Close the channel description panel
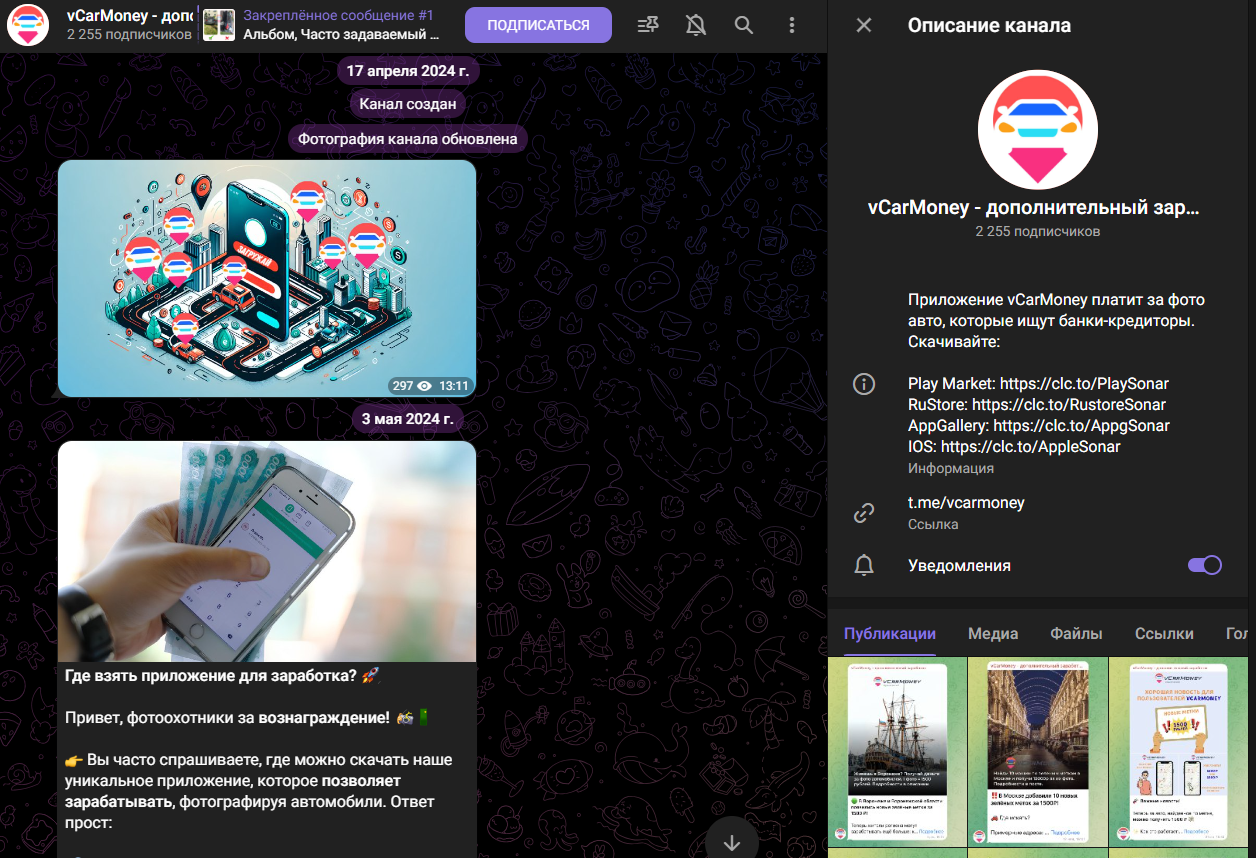The image size is (1256, 858). coord(864,25)
